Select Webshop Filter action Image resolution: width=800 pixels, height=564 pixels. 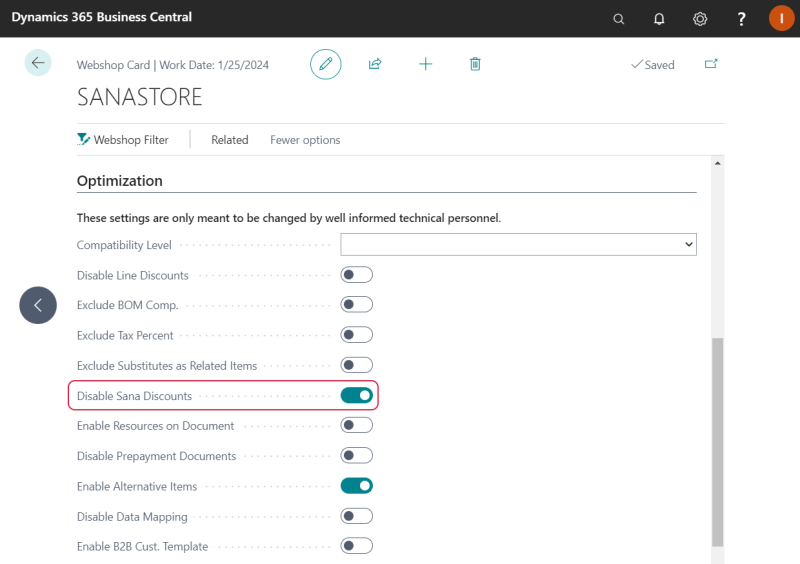(123, 140)
